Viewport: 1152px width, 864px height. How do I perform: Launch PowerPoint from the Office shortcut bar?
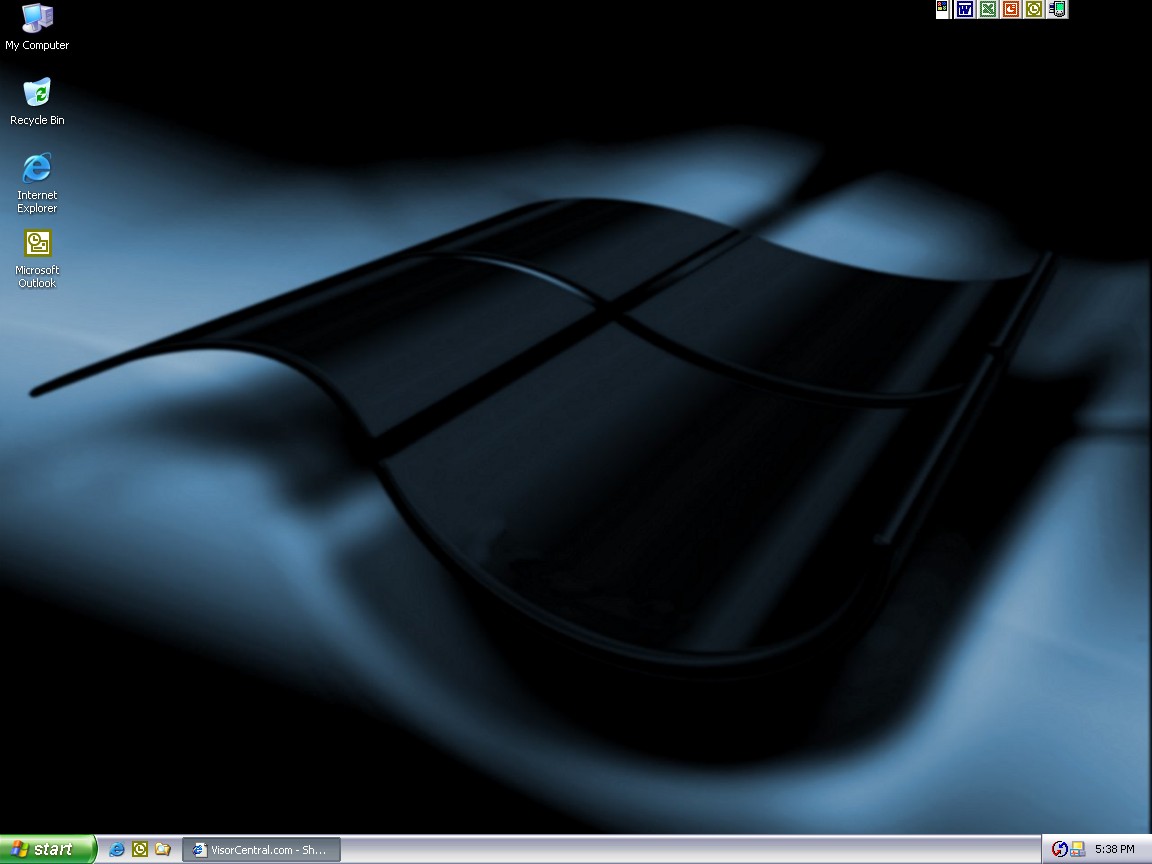pos(1011,9)
